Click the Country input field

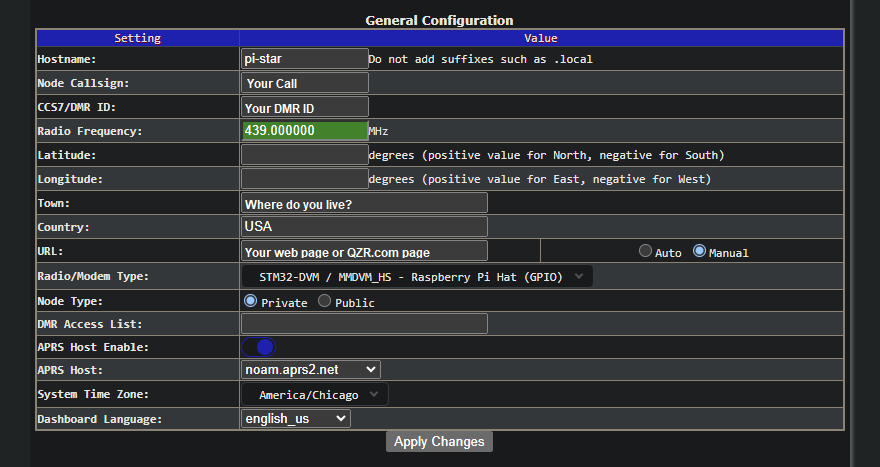[x=364, y=227]
